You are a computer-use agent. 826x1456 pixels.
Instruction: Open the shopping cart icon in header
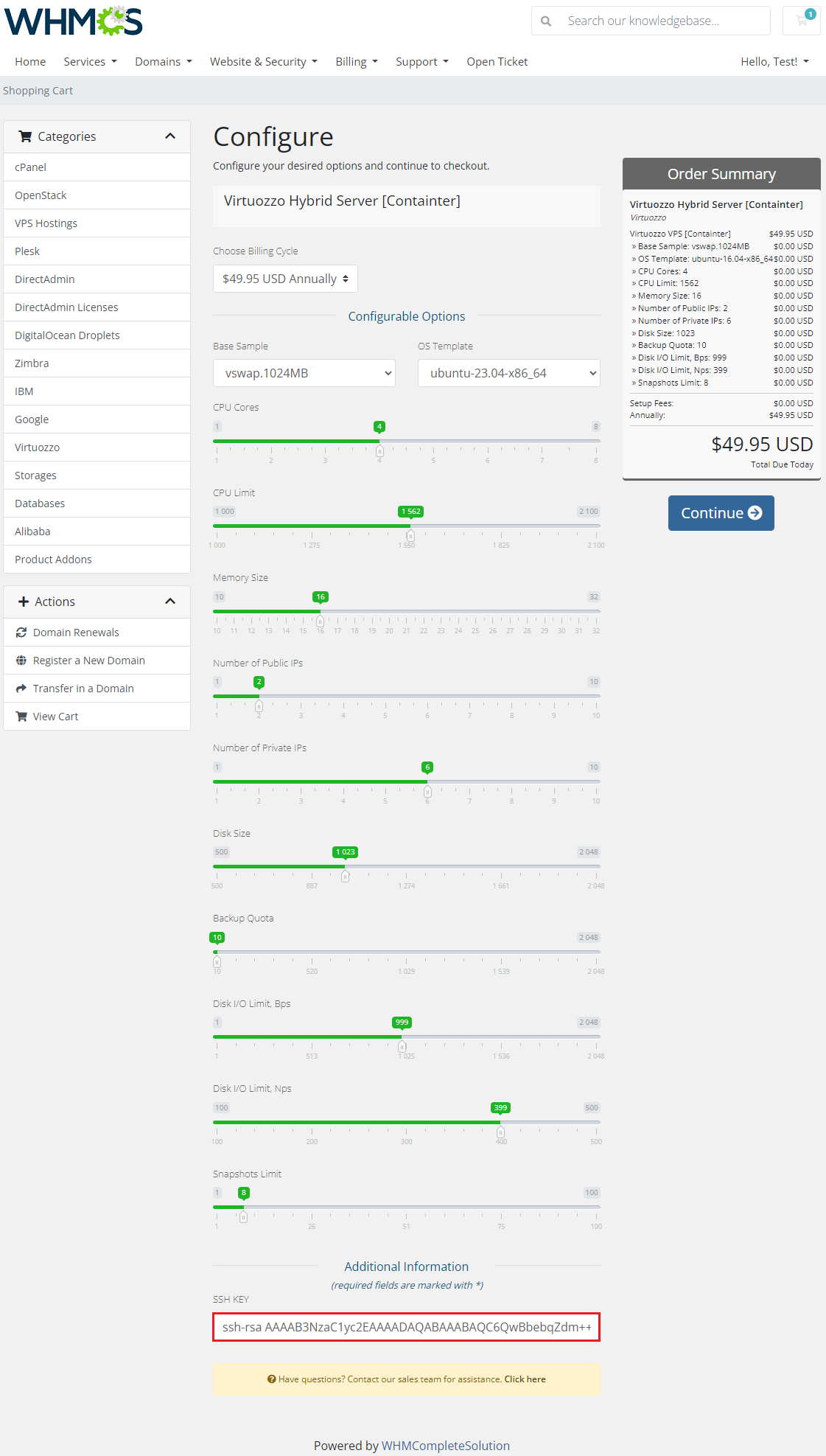[x=802, y=21]
